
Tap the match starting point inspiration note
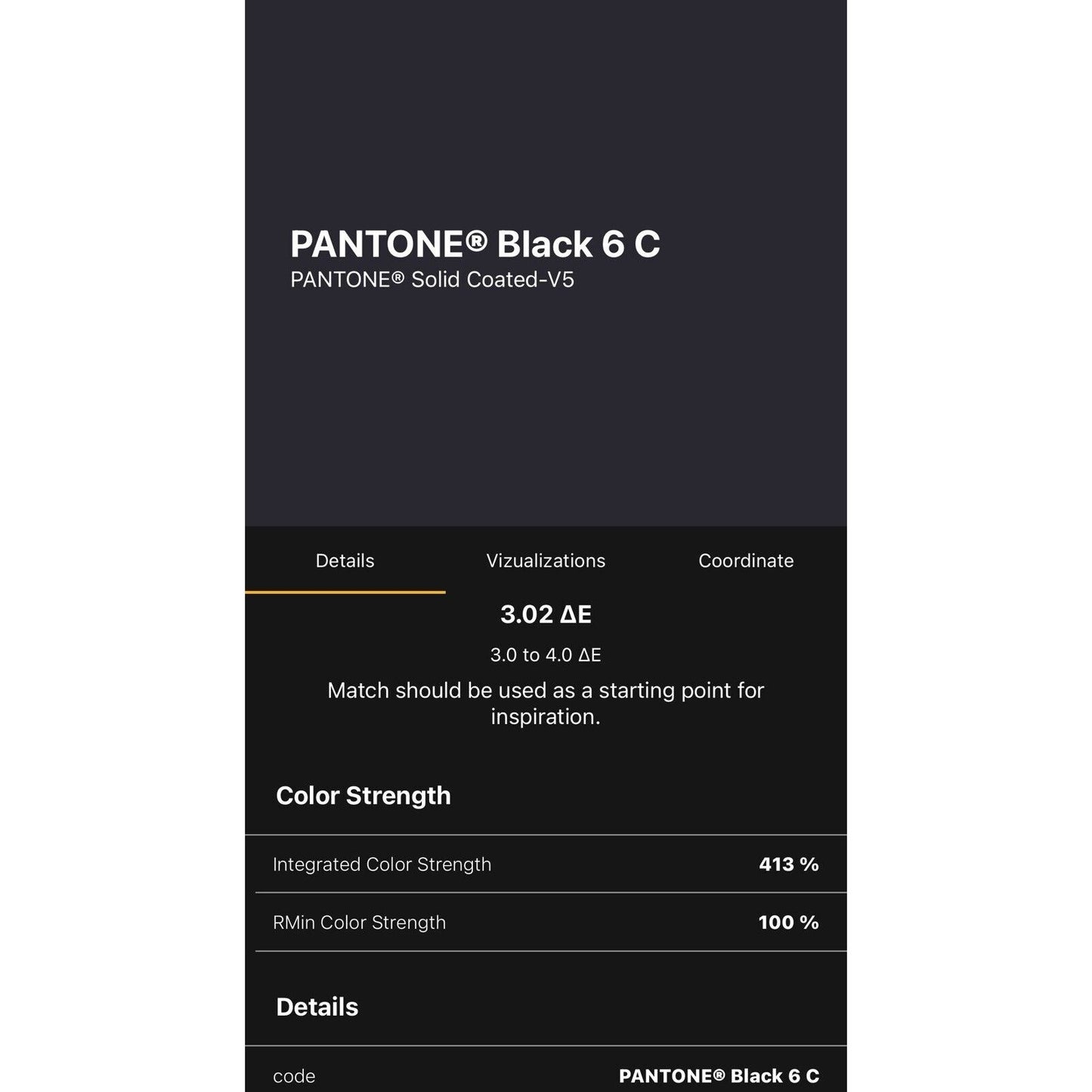[x=546, y=704]
